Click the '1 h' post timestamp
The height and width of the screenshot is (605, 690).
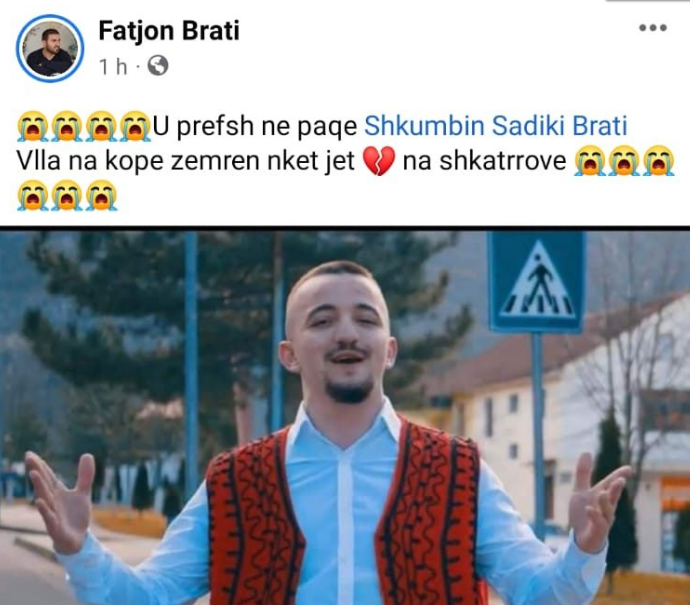click(x=113, y=67)
